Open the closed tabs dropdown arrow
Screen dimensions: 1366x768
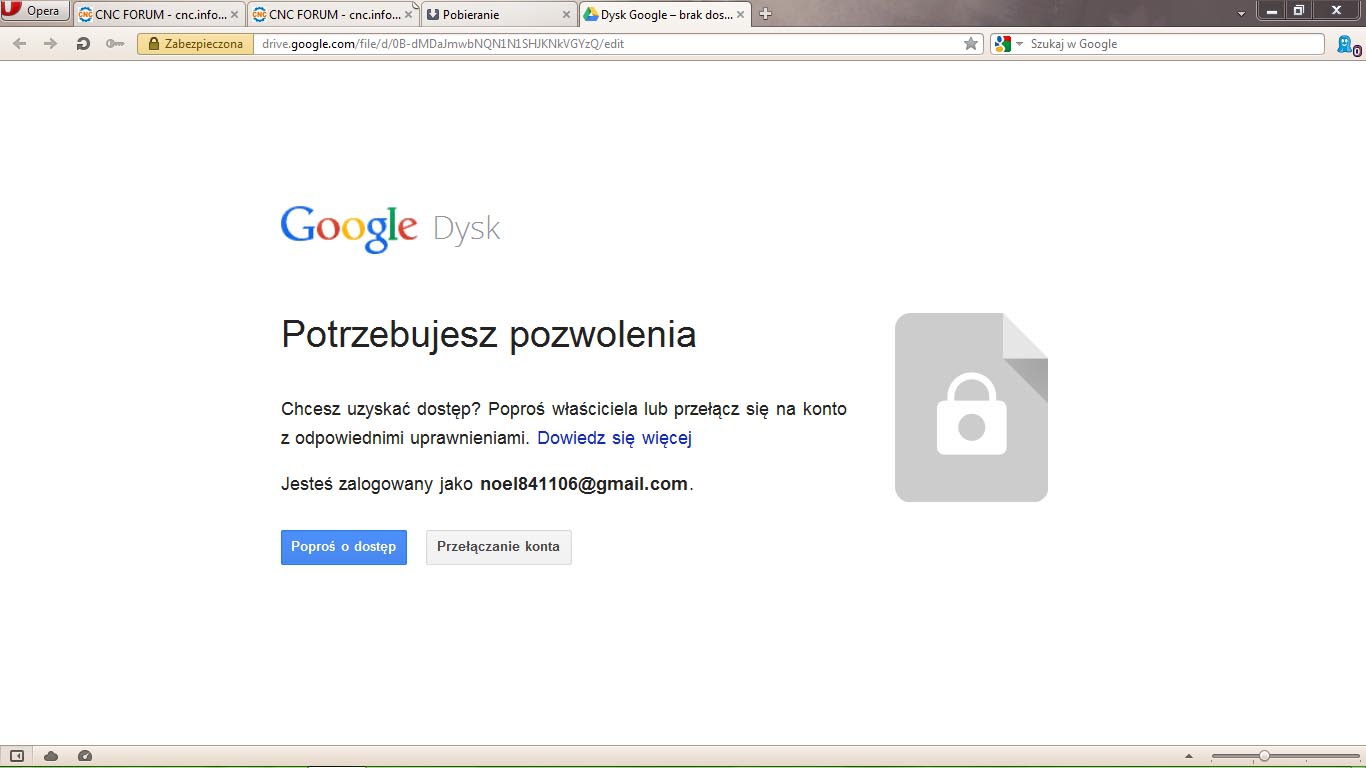[1241, 14]
